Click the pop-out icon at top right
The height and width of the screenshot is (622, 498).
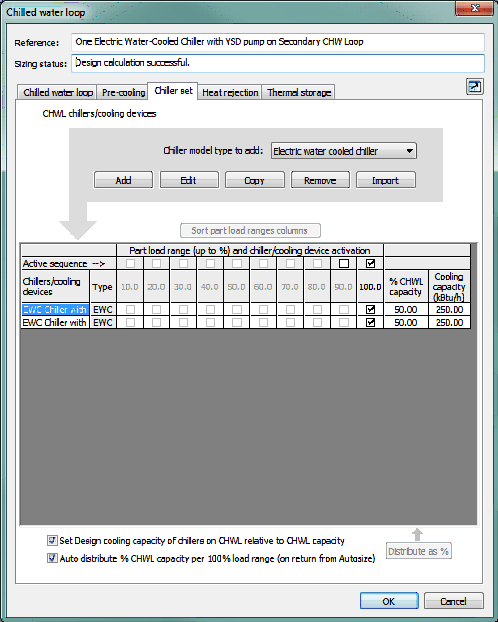point(475,86)
